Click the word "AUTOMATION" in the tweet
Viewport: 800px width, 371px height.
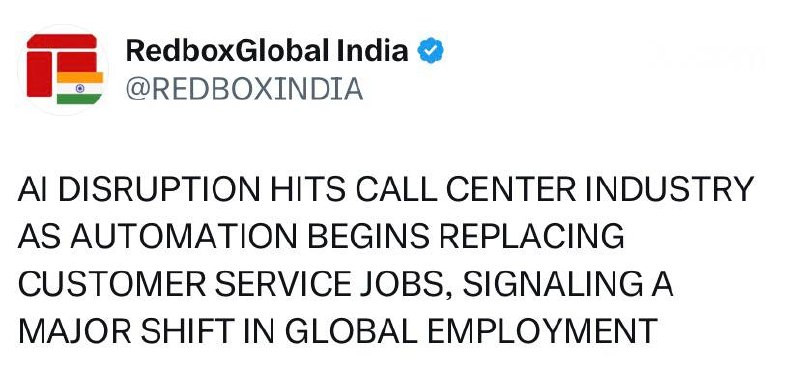183,236
